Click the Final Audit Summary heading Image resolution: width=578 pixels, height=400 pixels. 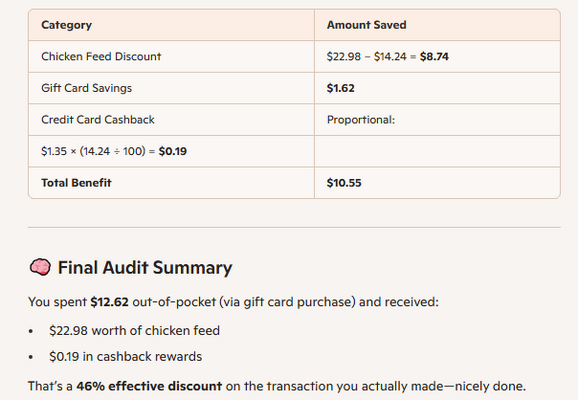click(145, 268)
